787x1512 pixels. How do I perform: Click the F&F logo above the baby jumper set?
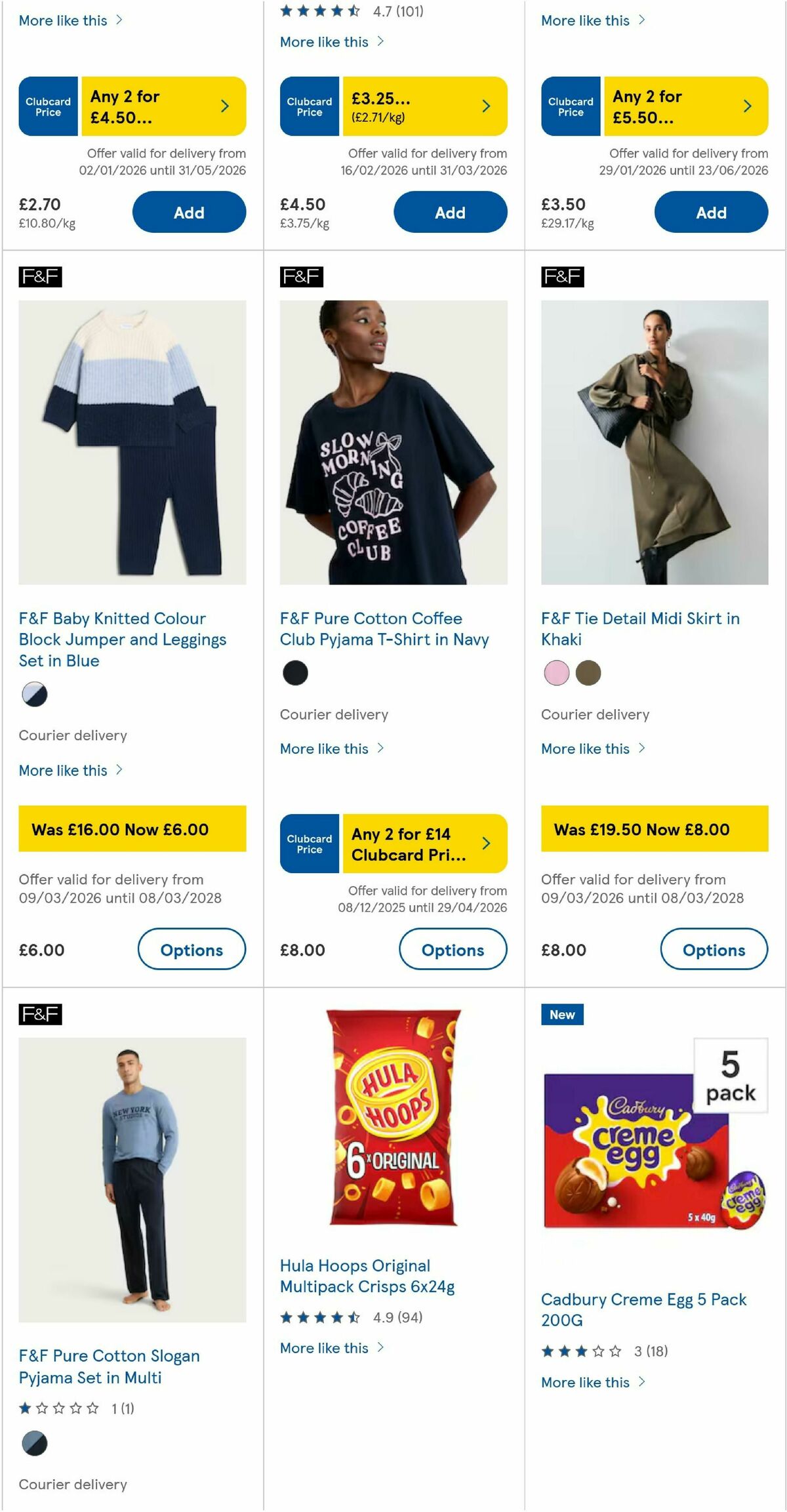tap(39, 276)
